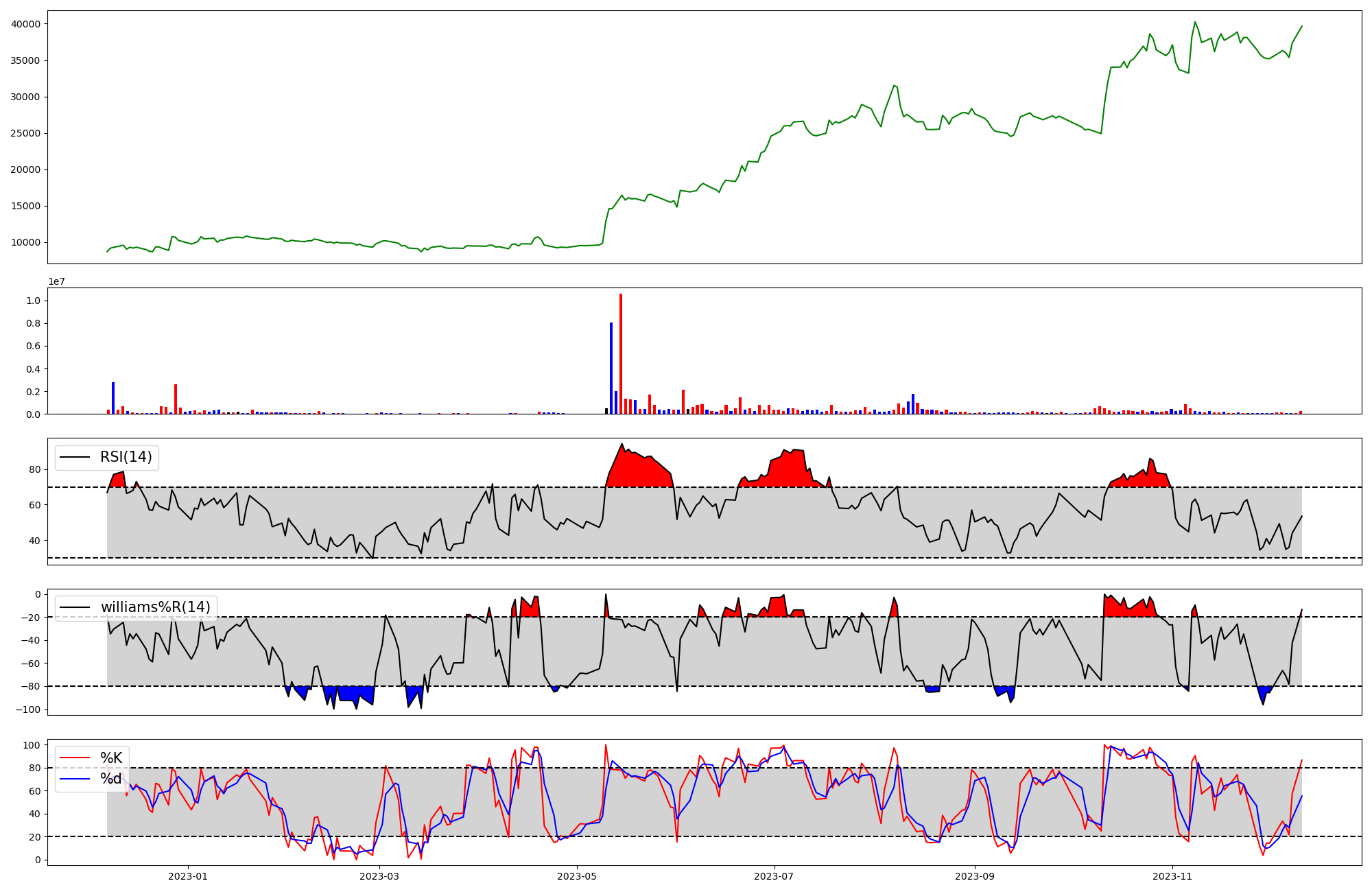Viewport: 1372px width, 892px height.
Task: Click the 2023-05 x-axis date label
Action: (577, 876)
